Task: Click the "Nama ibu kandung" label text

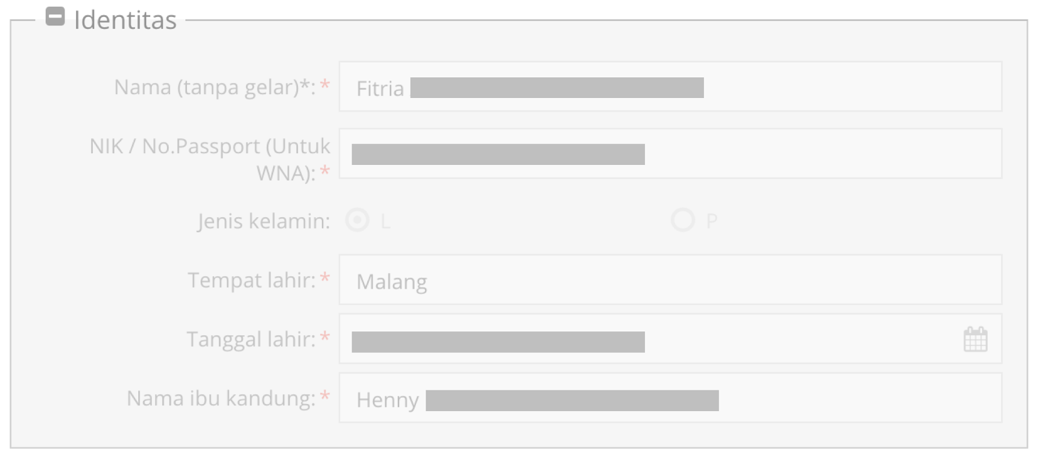Action: coord(221,398)
